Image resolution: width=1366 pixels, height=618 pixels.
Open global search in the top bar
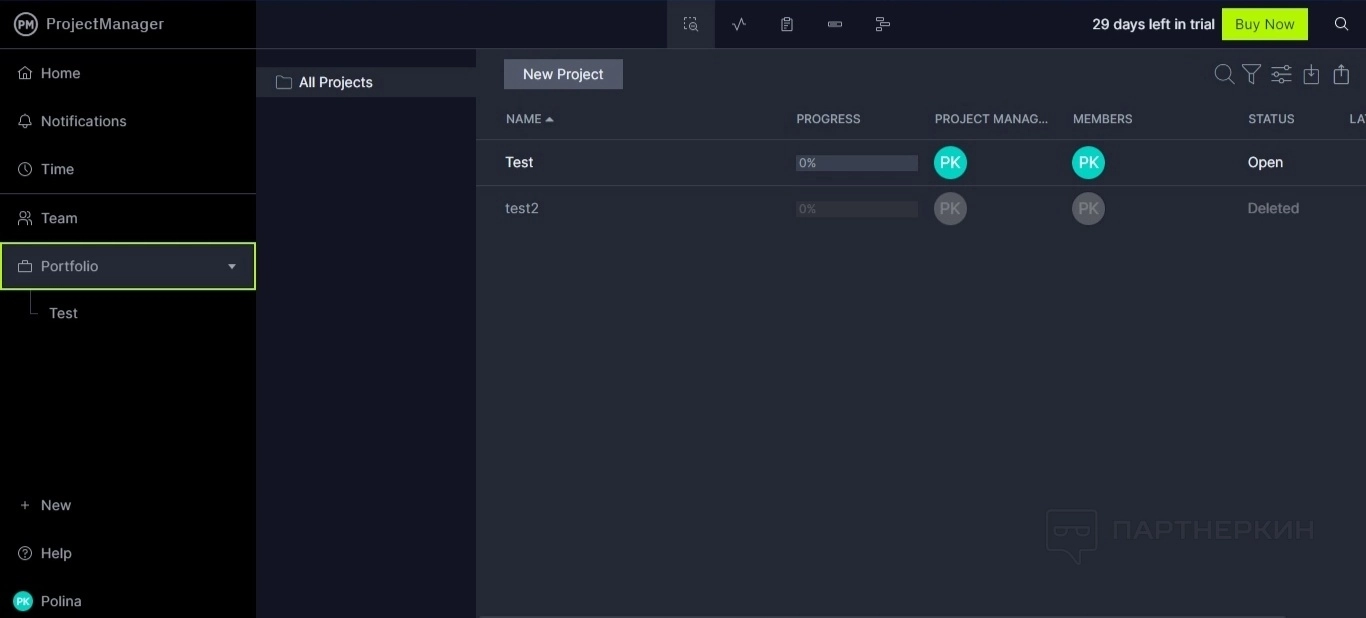(1342, 24)
